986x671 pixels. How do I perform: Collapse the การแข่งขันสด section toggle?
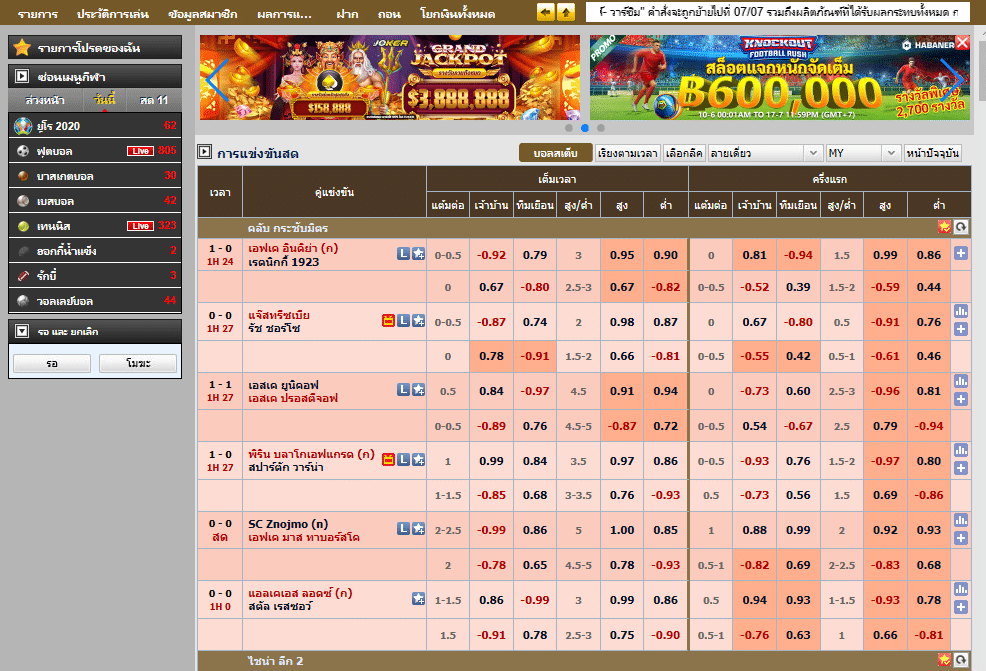tap(204, 152)
